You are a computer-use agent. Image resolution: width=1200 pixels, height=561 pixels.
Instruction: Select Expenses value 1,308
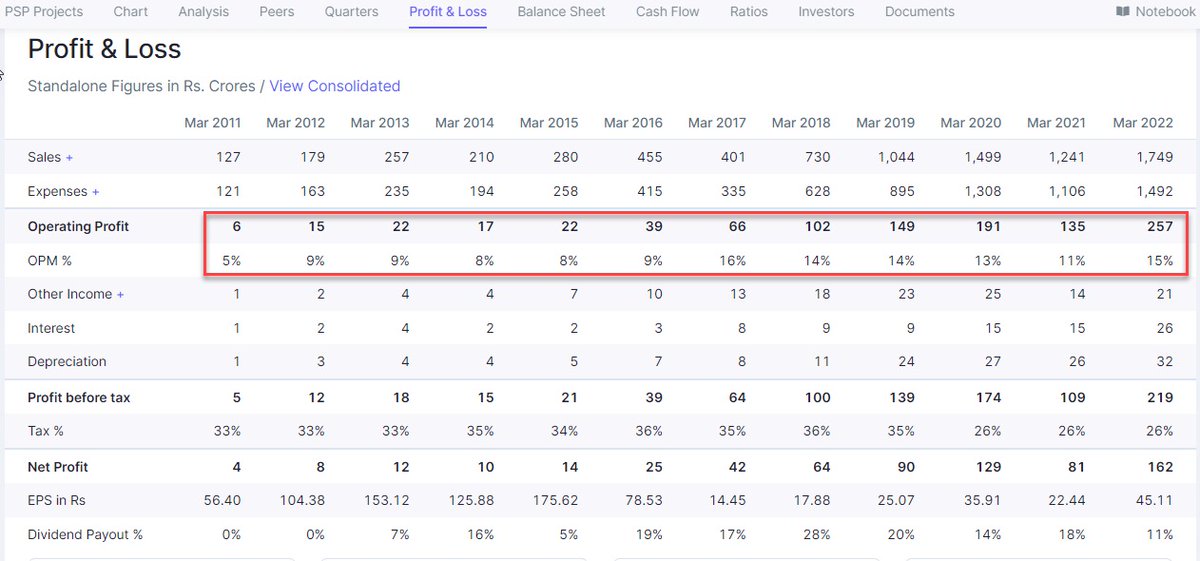981,192
